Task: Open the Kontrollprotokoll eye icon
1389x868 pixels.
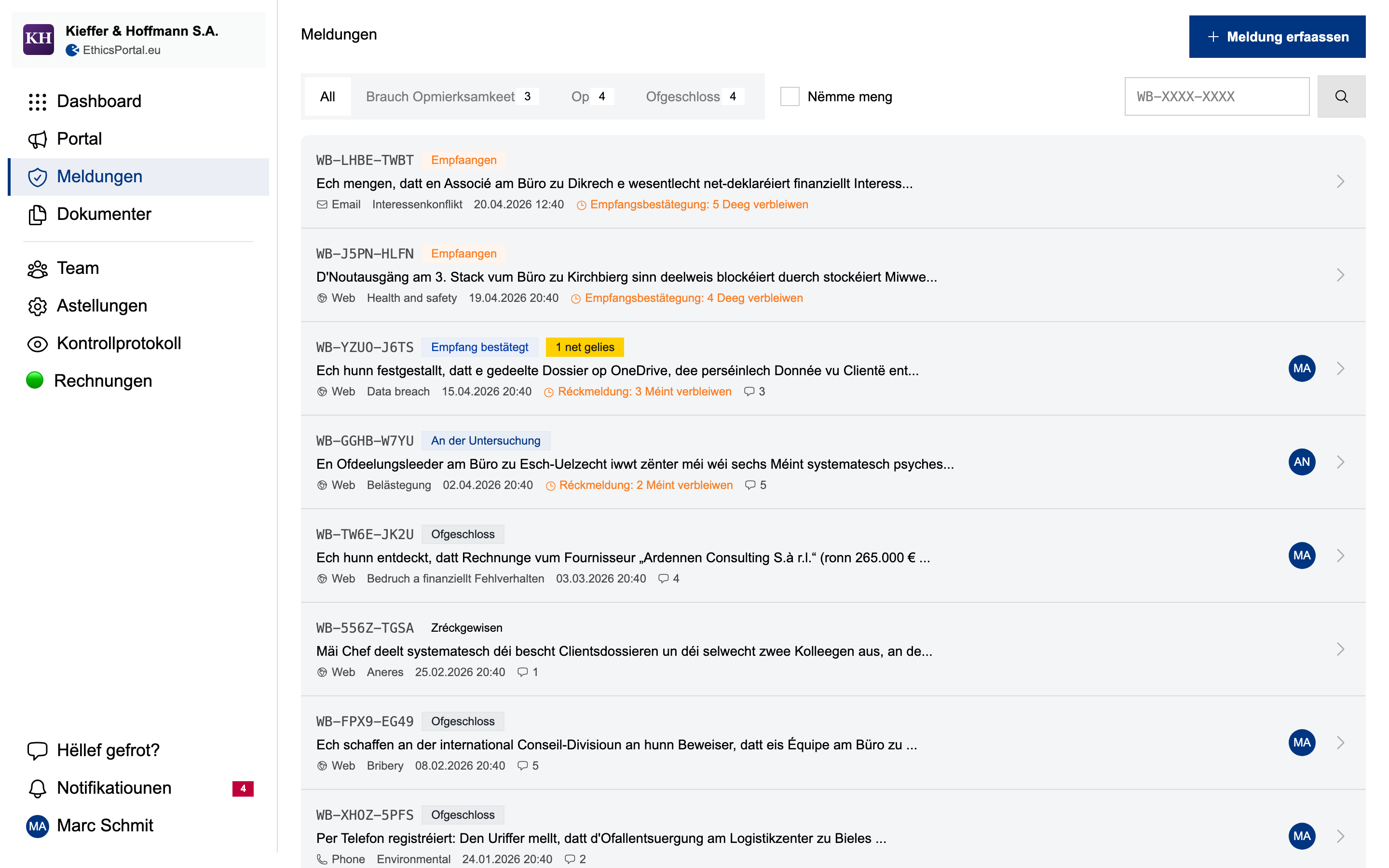Action: tap(37, 343)
